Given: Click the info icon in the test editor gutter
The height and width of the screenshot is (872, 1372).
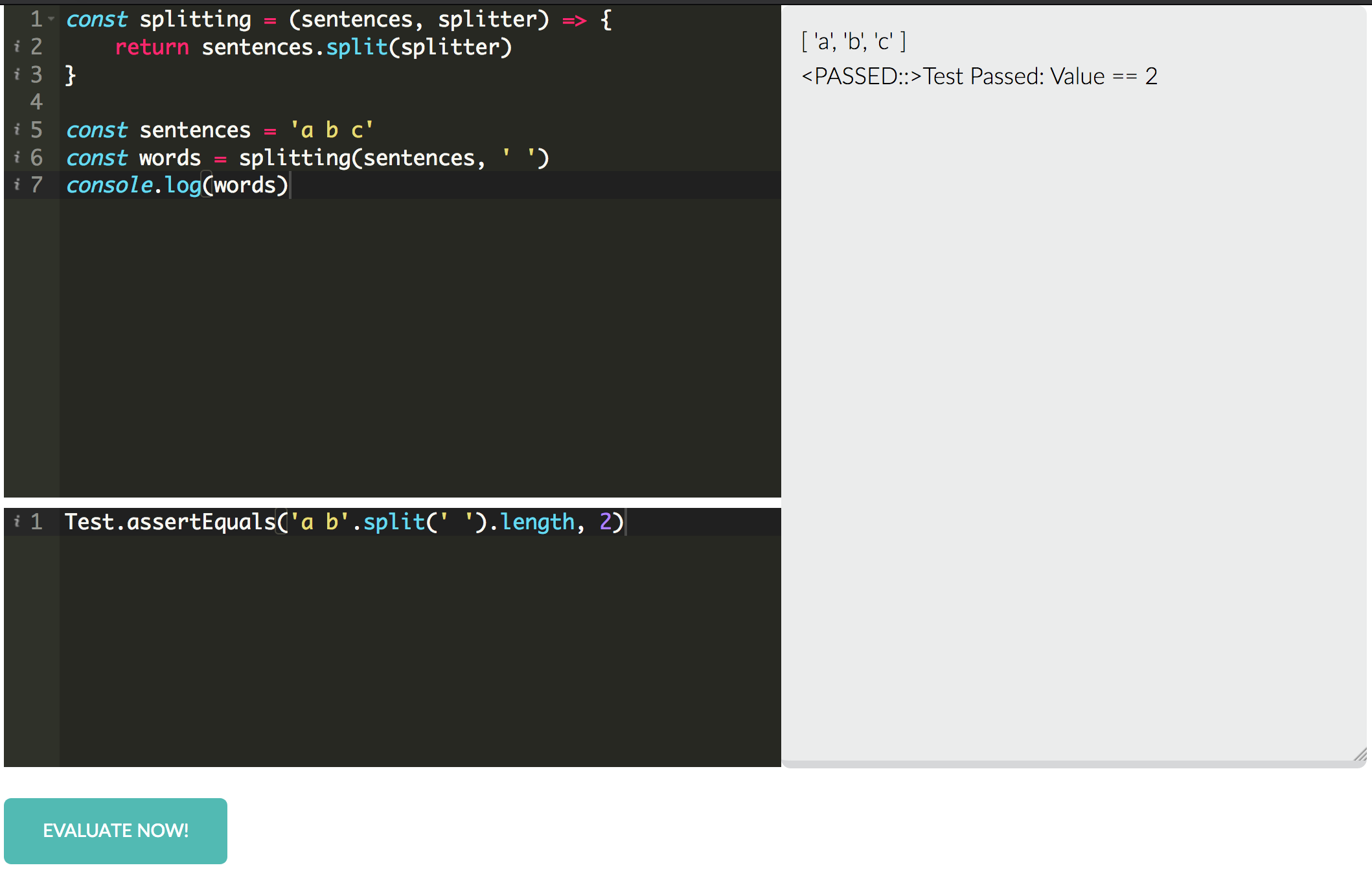Looking at the screenshot, I should [17, 522].
